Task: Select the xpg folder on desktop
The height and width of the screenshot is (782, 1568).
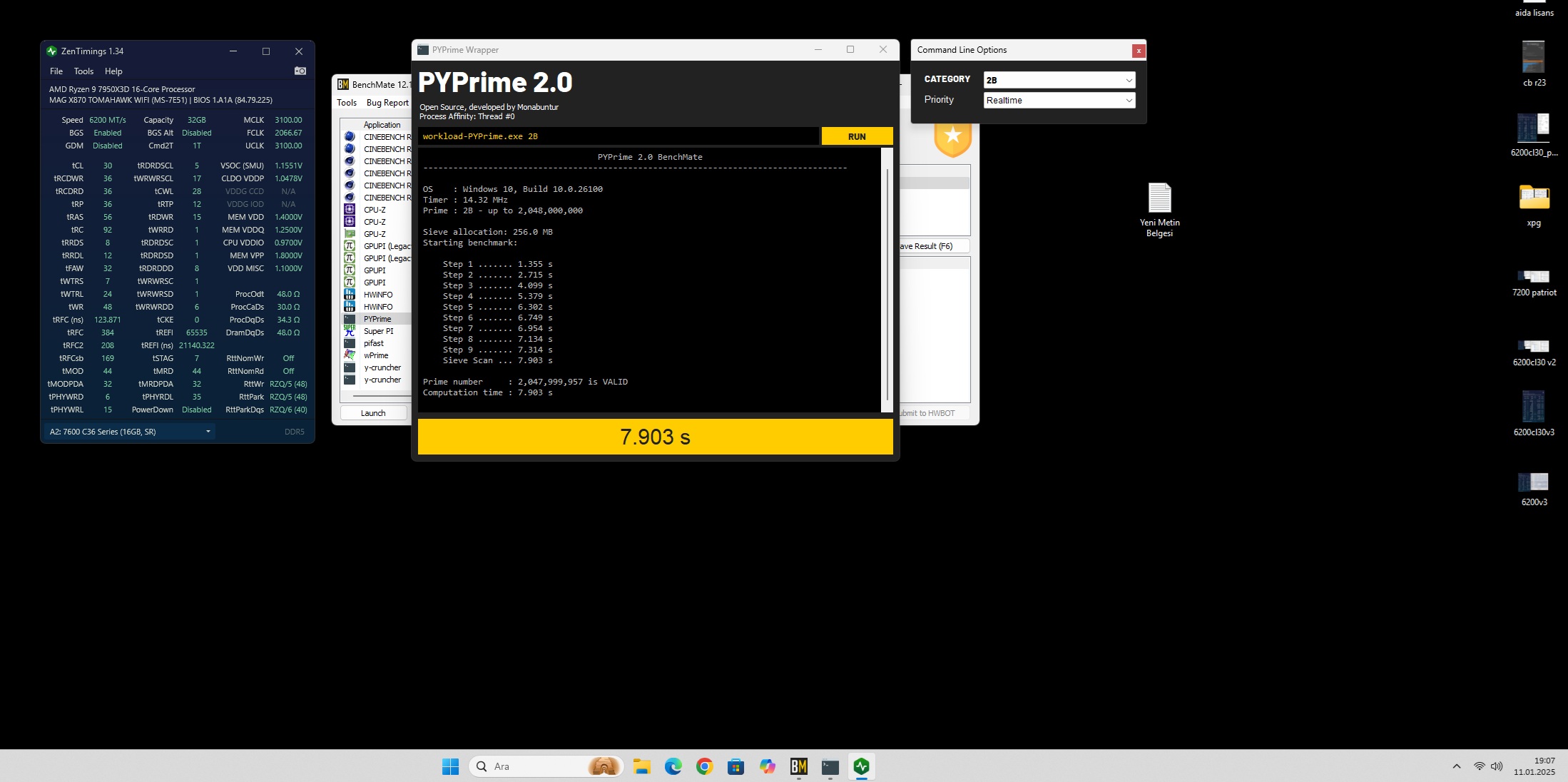Action: point(1534,205)
